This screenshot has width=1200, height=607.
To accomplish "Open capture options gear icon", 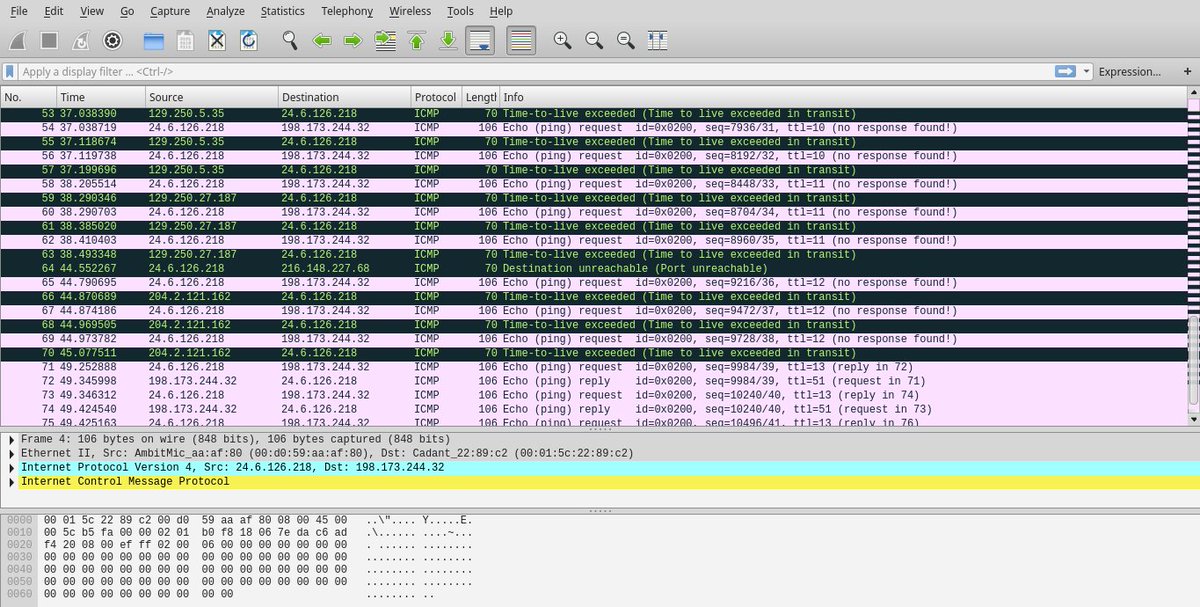I will pyautogui.click(x=113, y=41).
